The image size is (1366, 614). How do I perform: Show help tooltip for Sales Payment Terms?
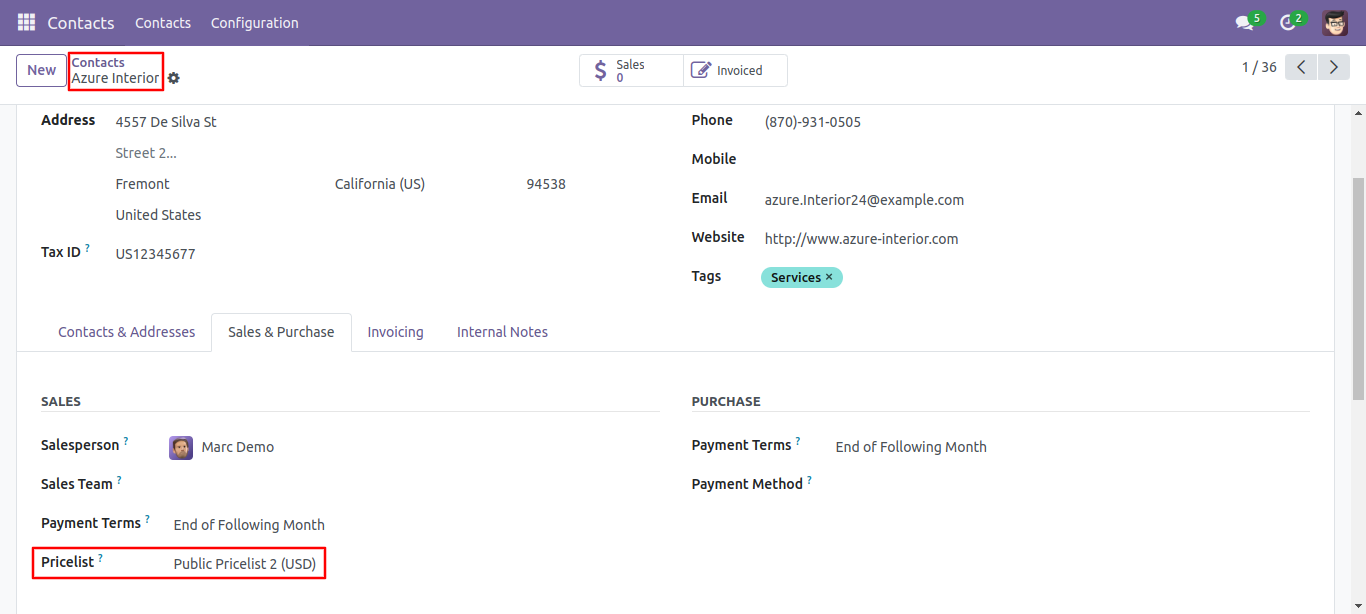(x=147, y=519)
